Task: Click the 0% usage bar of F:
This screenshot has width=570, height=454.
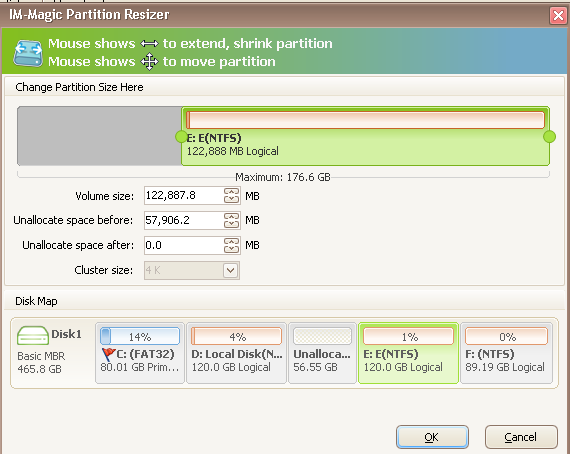Action: (x=506, y=336)
